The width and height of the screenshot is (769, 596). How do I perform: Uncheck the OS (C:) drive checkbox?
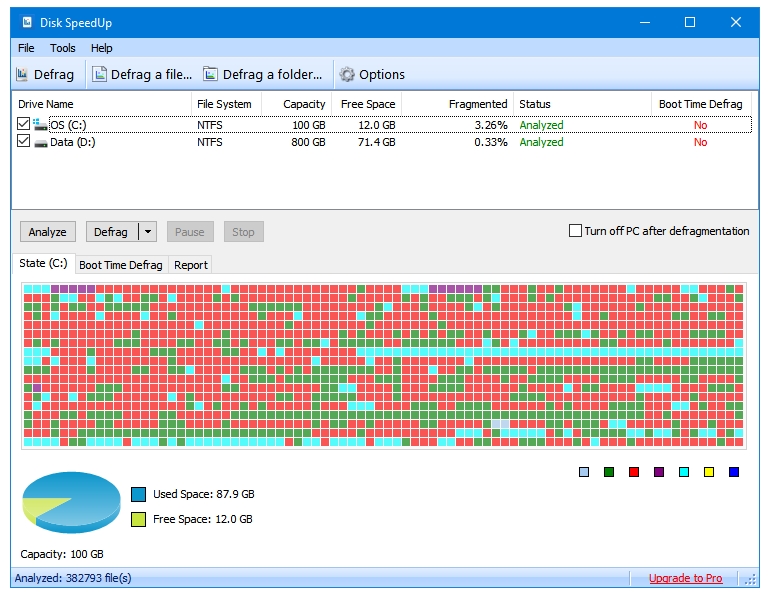(x=23, y=124)
